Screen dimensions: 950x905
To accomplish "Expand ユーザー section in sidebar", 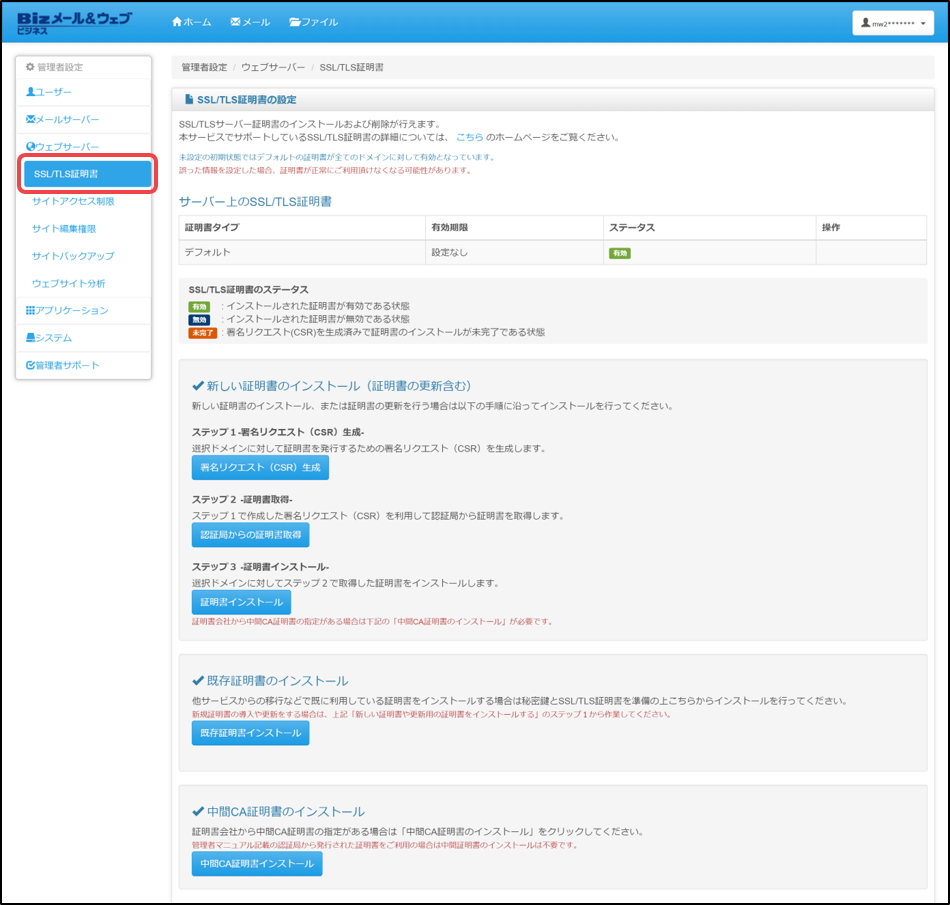I will coord(49,92).
